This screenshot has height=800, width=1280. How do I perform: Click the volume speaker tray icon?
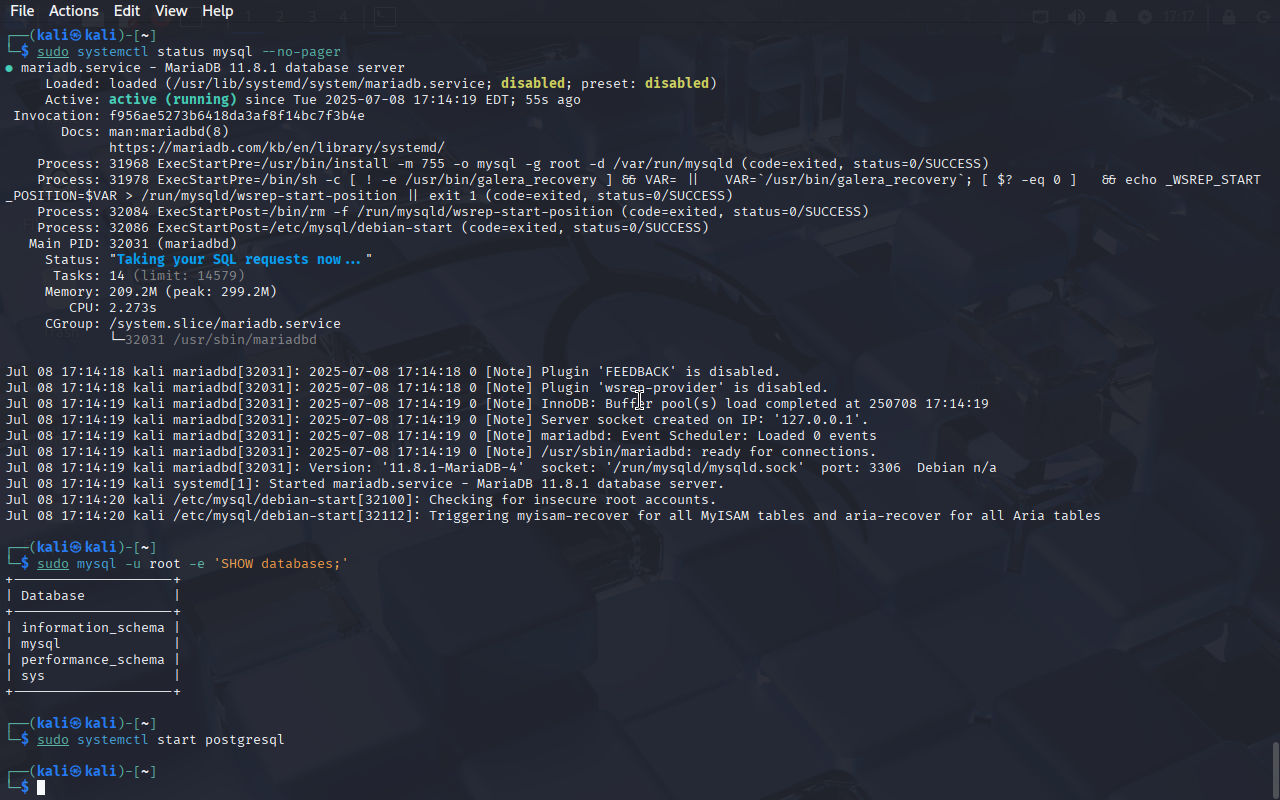pyautogui.click(x=1076, y=17)
